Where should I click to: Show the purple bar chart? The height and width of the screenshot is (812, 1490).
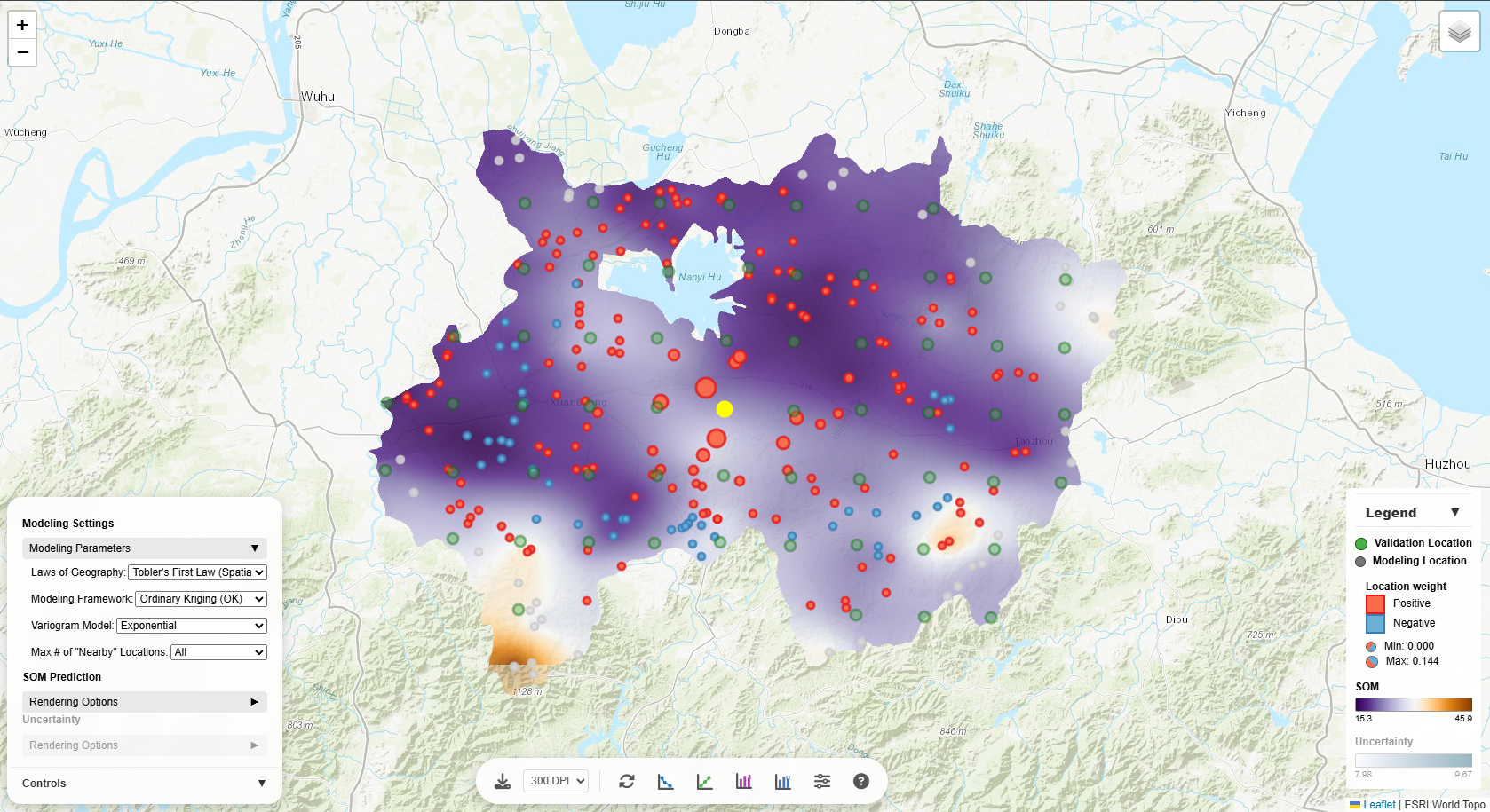(744, 781)
